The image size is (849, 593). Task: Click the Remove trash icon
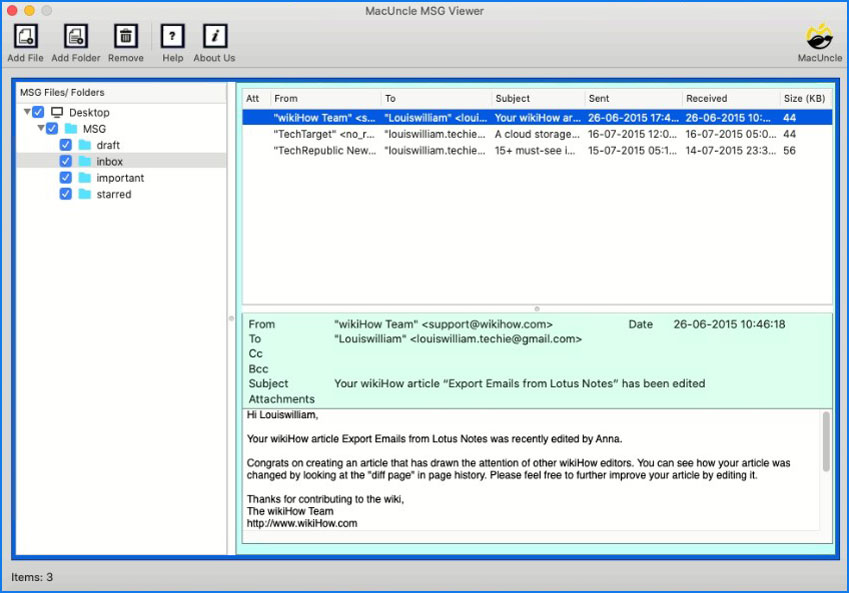126,36
